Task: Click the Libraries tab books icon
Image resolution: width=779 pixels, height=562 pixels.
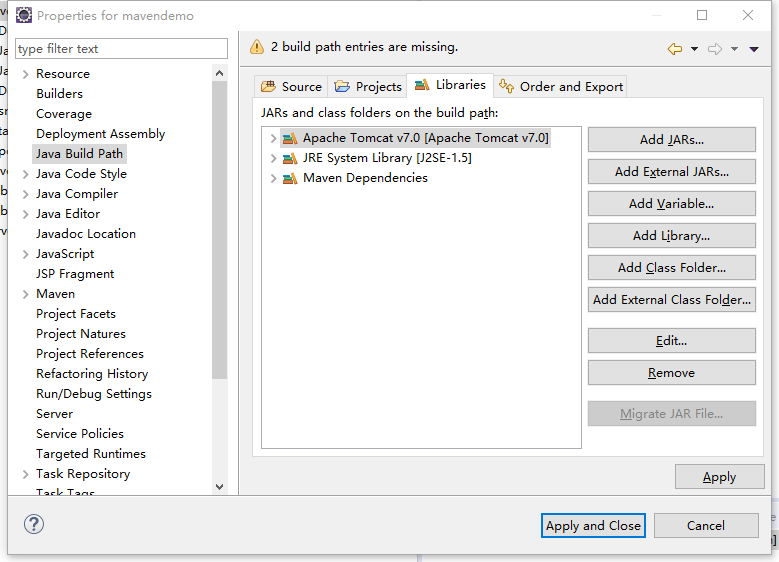Action: [422, 85]
